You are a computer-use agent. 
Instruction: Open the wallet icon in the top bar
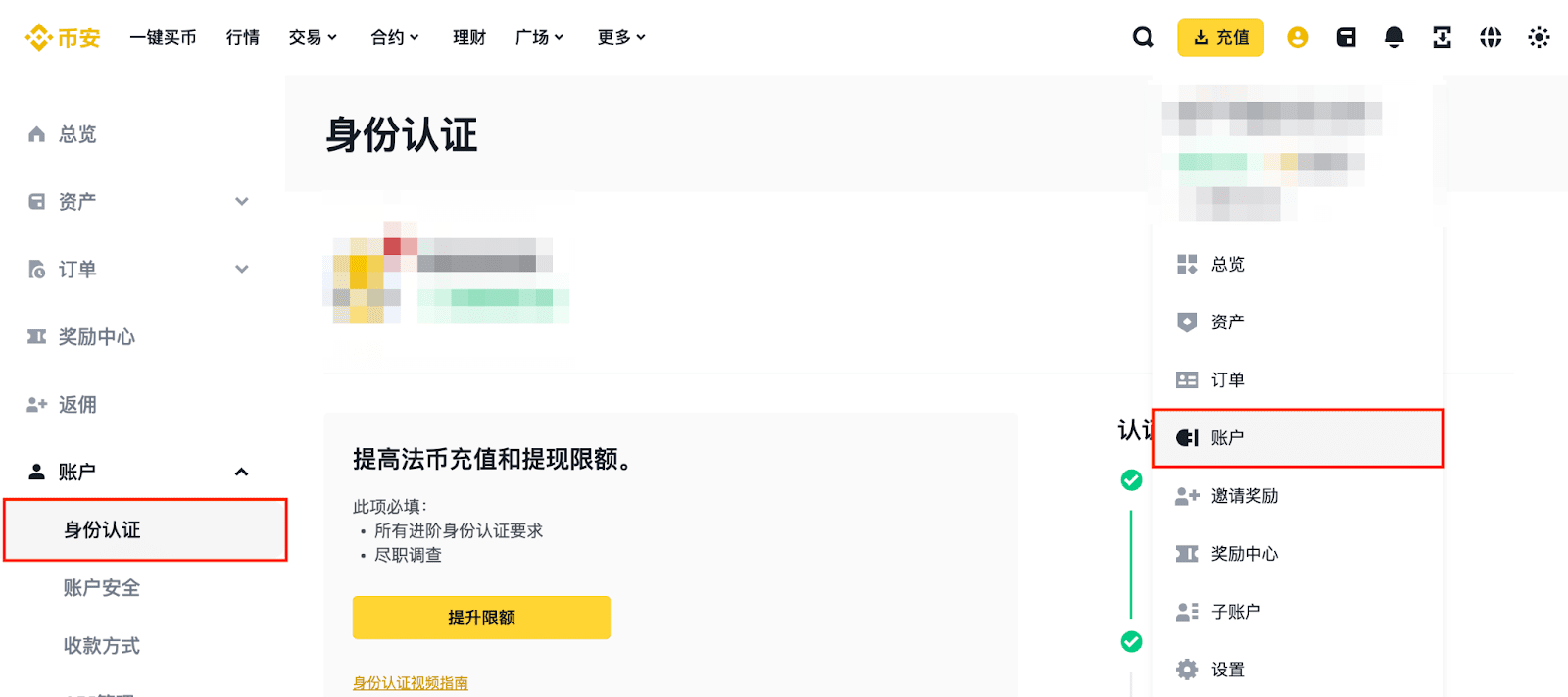[x=1346, y=37]
